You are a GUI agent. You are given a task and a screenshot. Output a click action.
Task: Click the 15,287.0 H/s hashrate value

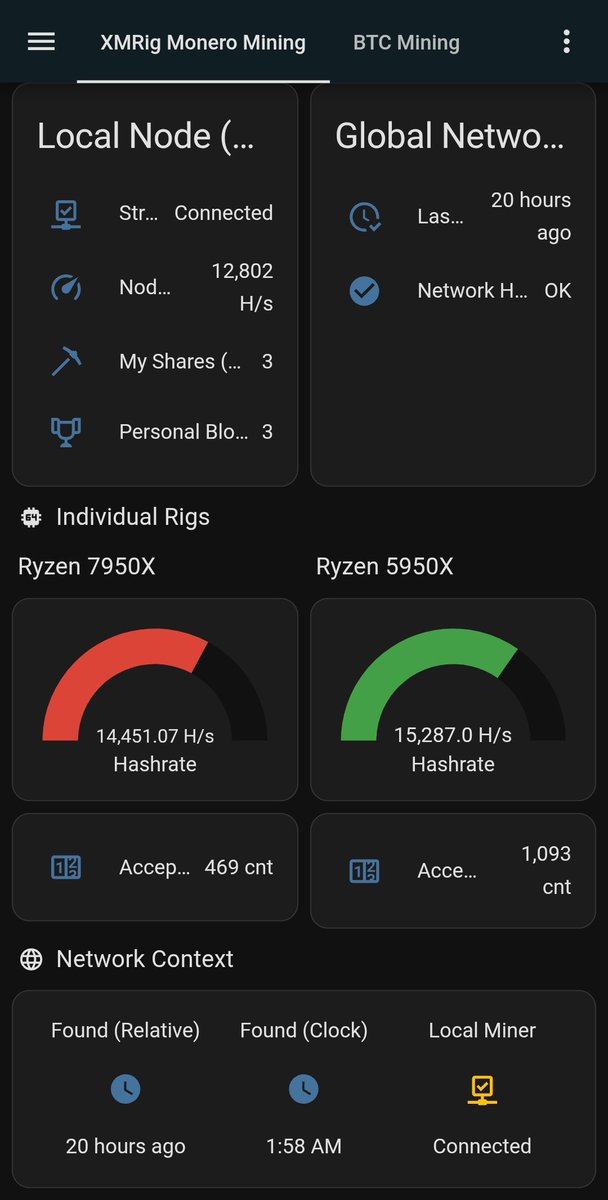[x=453, y=736]
